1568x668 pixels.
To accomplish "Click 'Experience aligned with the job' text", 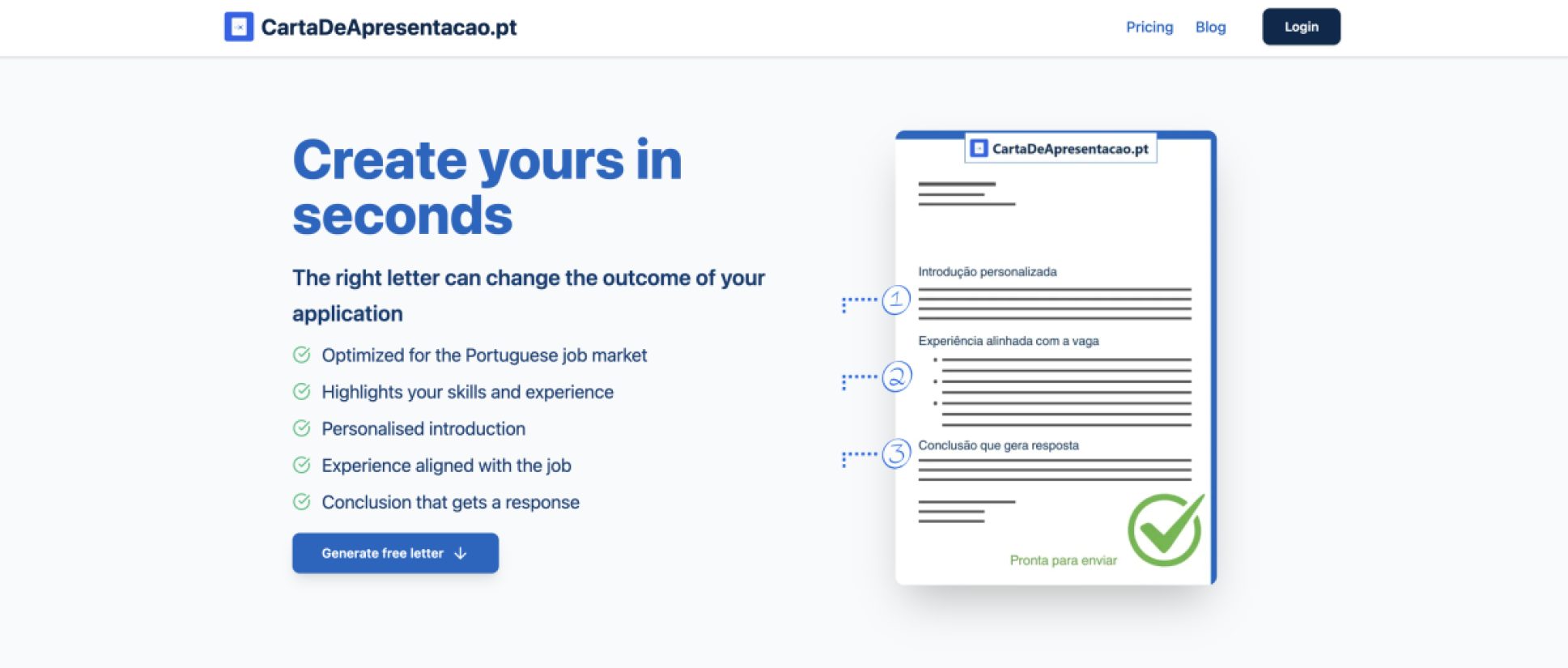I will tap(447, 466).
